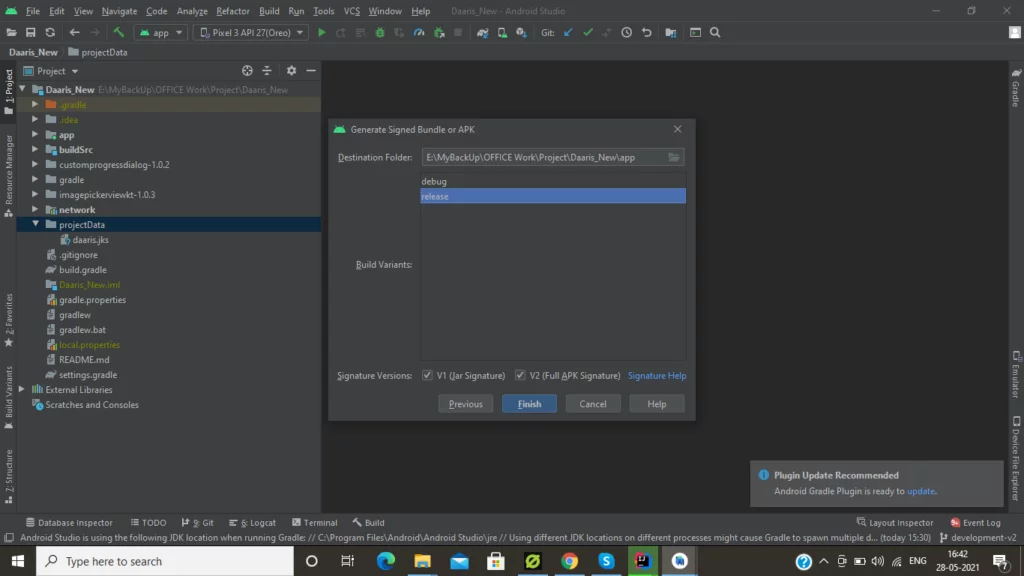1024x576 pixels.
Task: Open the SDK Manager toolbar icon
Action: point(520,32)
